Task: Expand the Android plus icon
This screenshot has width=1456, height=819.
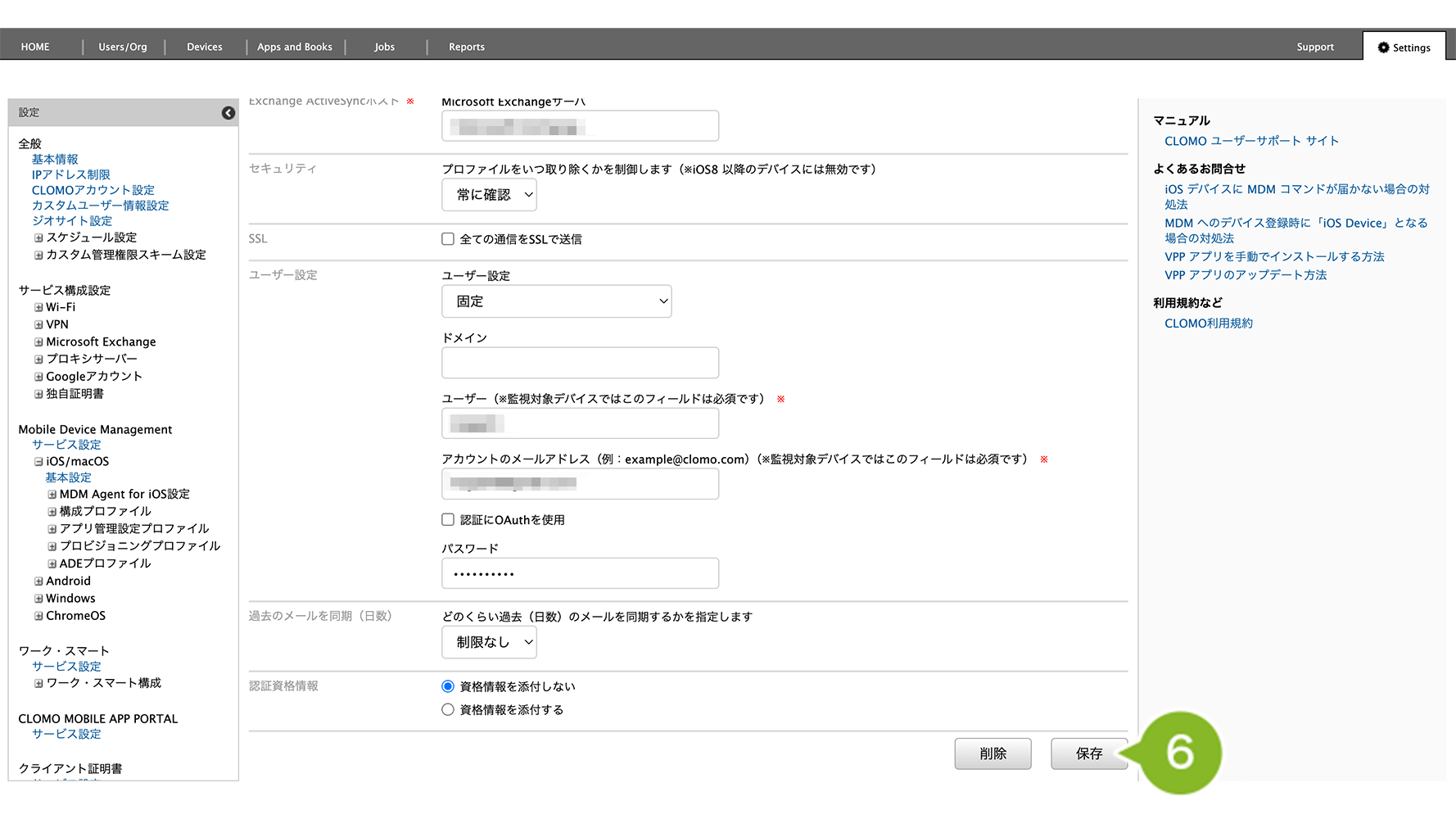Action: (x=38, y=581)
